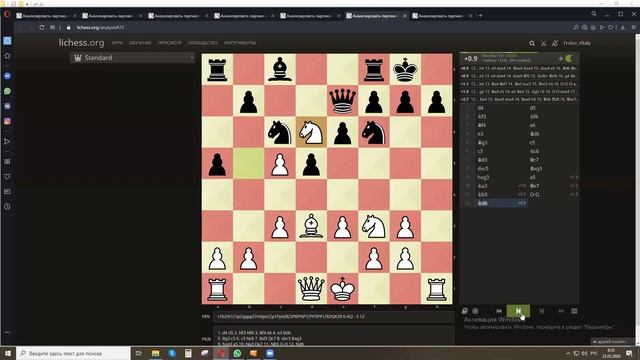Open Instagram from the Opera sidebar
The image size is (640, 360).
(x=7, y=121)
